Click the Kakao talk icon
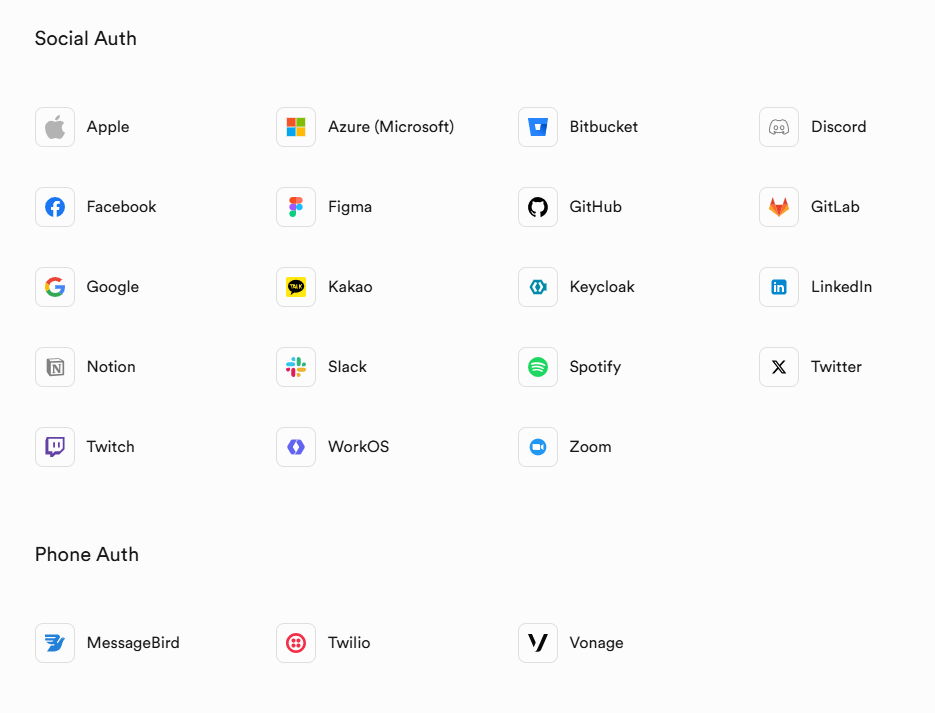The width and height of the screenshot is (935, 713). [296, 287]
